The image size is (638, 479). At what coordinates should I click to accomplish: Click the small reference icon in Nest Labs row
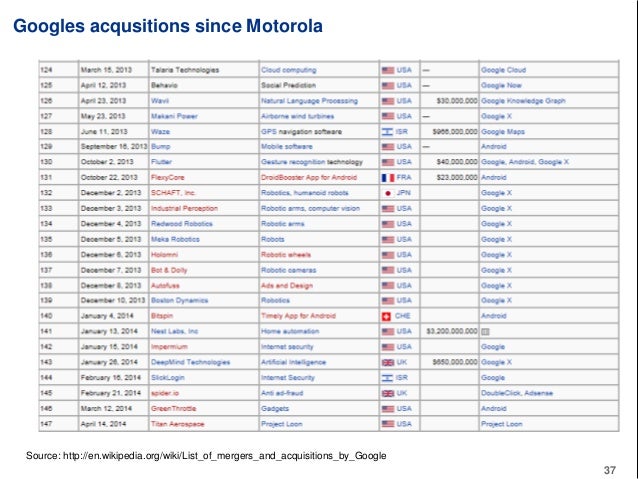pos(485,332)
